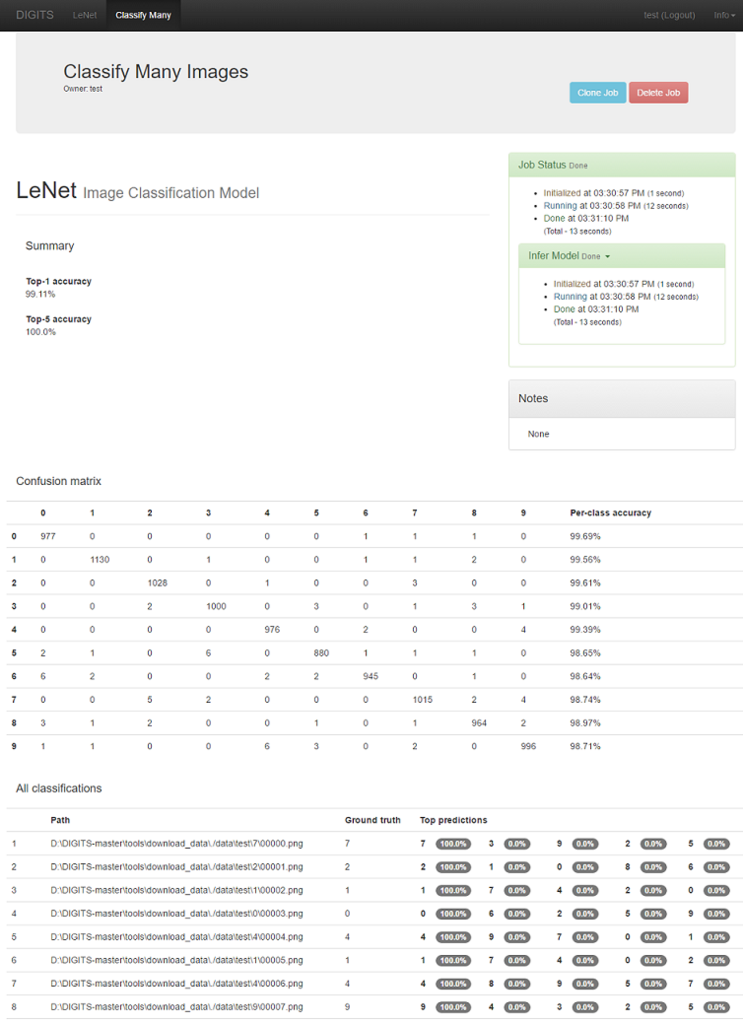This screenshot has height=1024, width=743.
Task: Click the Notes panel header
Action: pyautogui.click(x=622, y=398)
